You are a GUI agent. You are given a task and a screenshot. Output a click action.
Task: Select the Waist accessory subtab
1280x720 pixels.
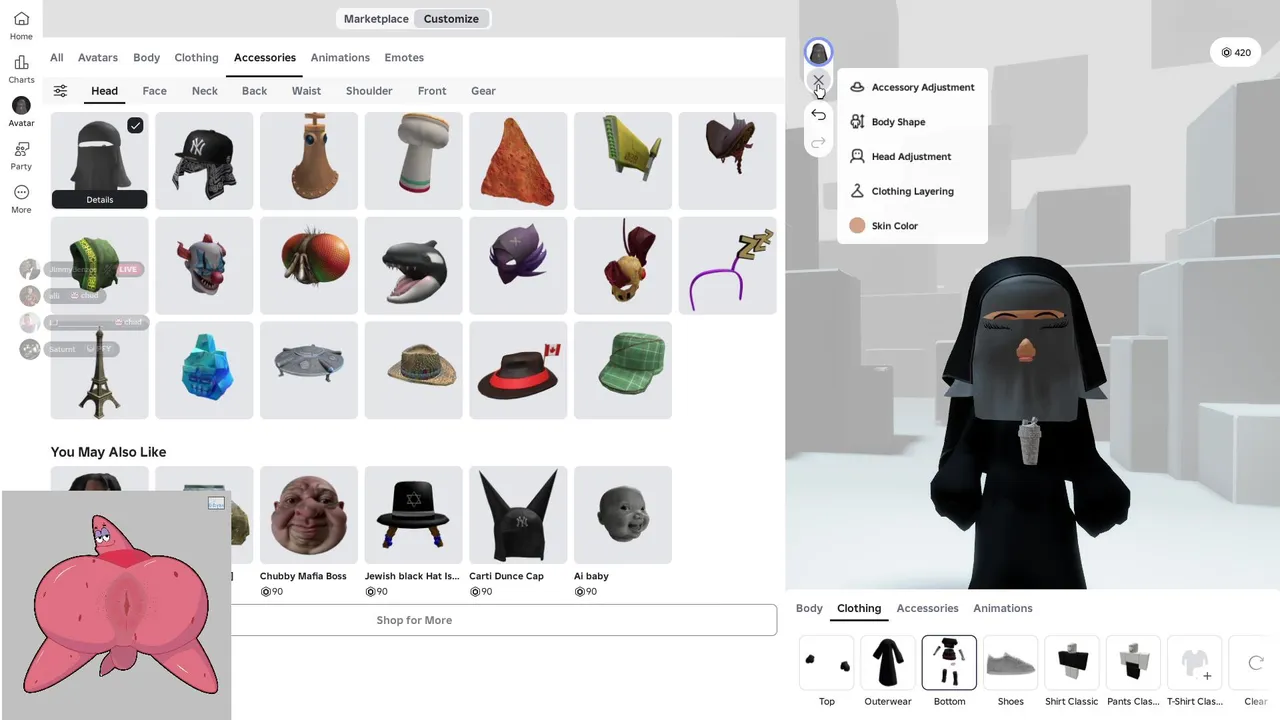[x=306, y=91]
